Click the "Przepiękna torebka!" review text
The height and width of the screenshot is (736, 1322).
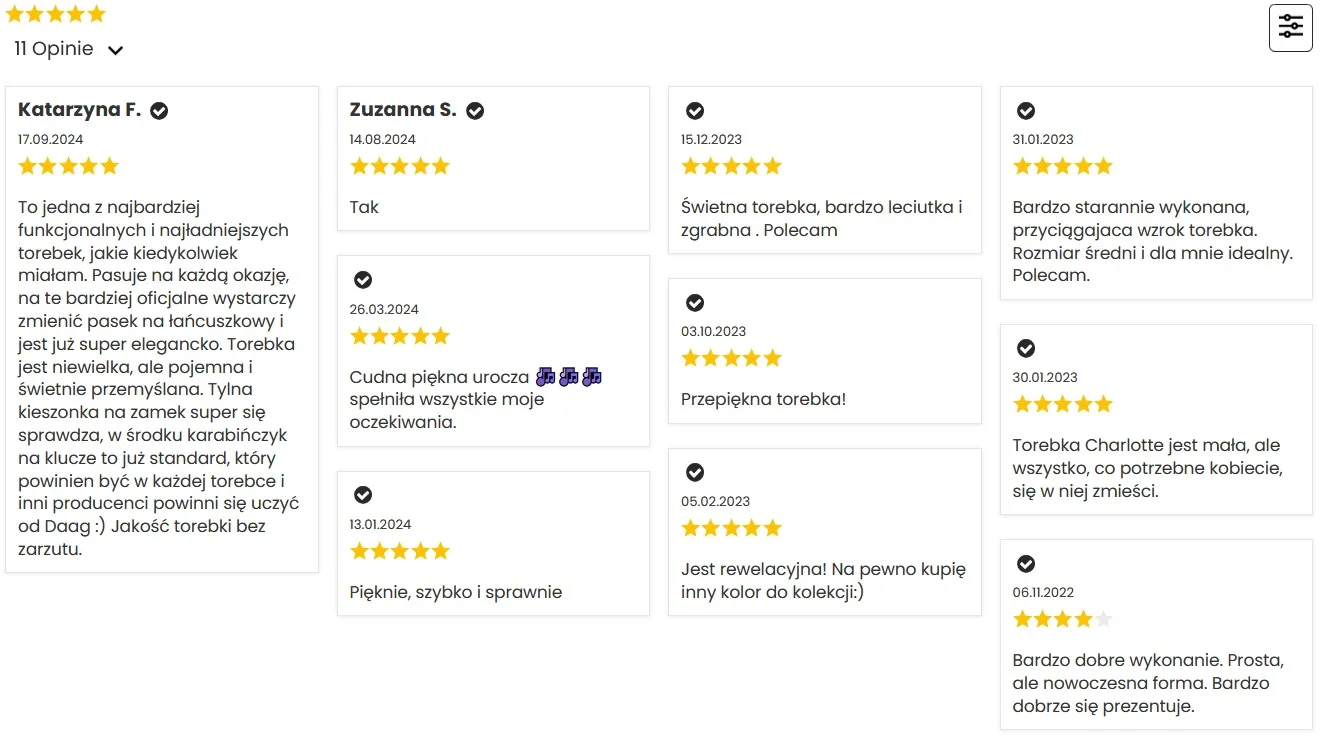[763, 400]
